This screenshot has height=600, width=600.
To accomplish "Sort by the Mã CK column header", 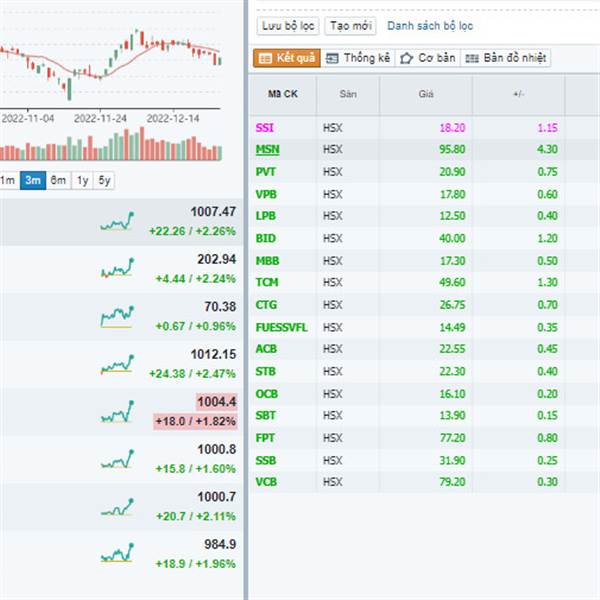I will click(283, 94).
